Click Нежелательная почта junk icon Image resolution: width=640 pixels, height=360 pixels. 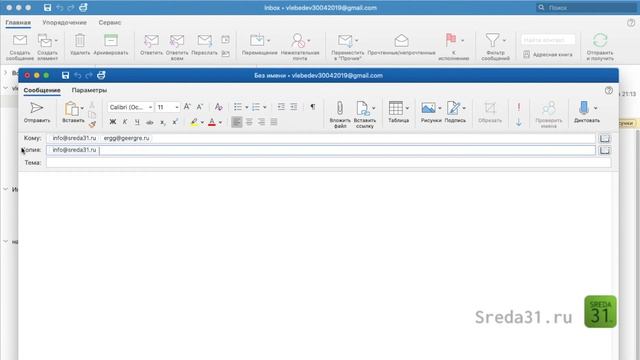[x=300, y=47]
